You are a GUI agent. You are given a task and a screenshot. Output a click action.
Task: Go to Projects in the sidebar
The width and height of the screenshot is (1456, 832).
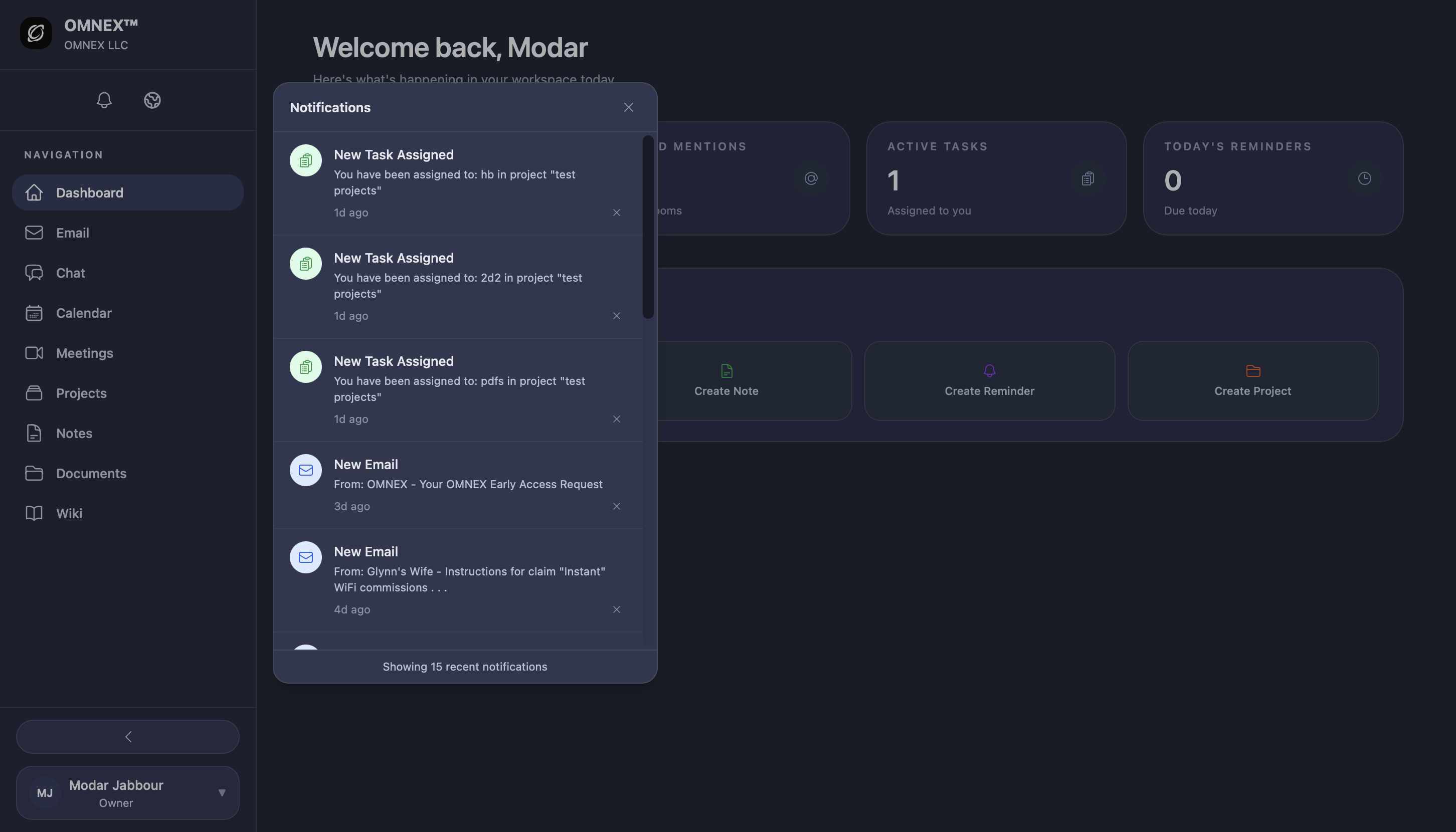(x=81, y=393)
